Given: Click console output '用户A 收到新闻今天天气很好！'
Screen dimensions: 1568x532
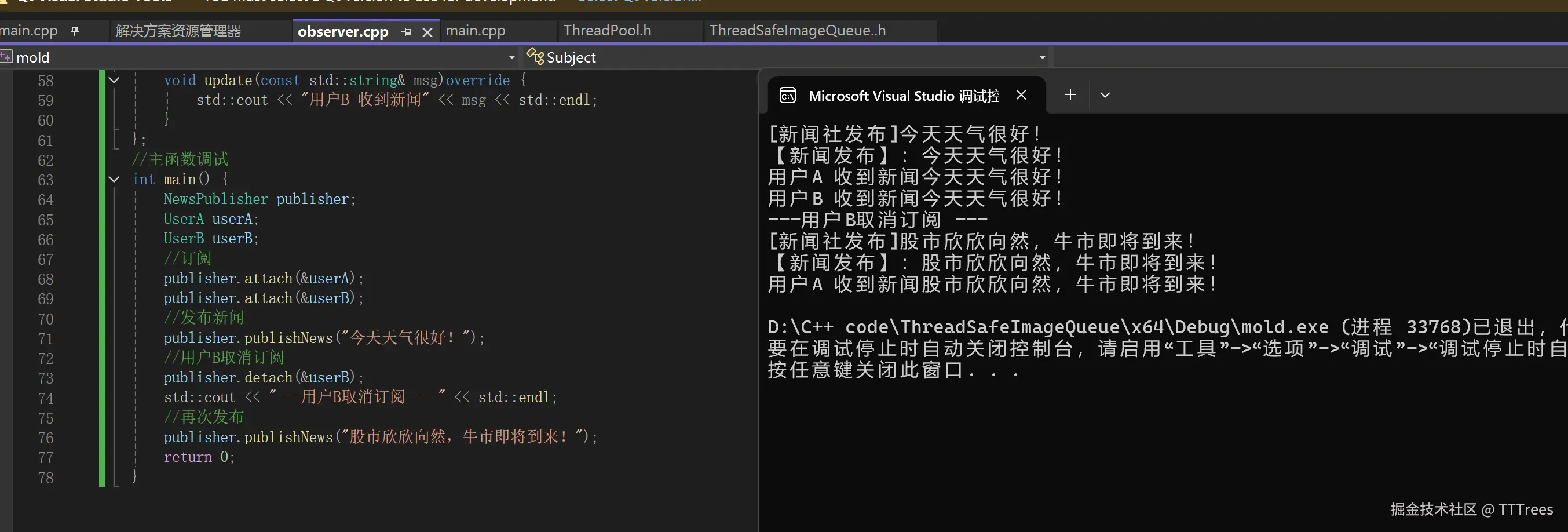Looking at the screenshot, I should [x=915, y=177].
